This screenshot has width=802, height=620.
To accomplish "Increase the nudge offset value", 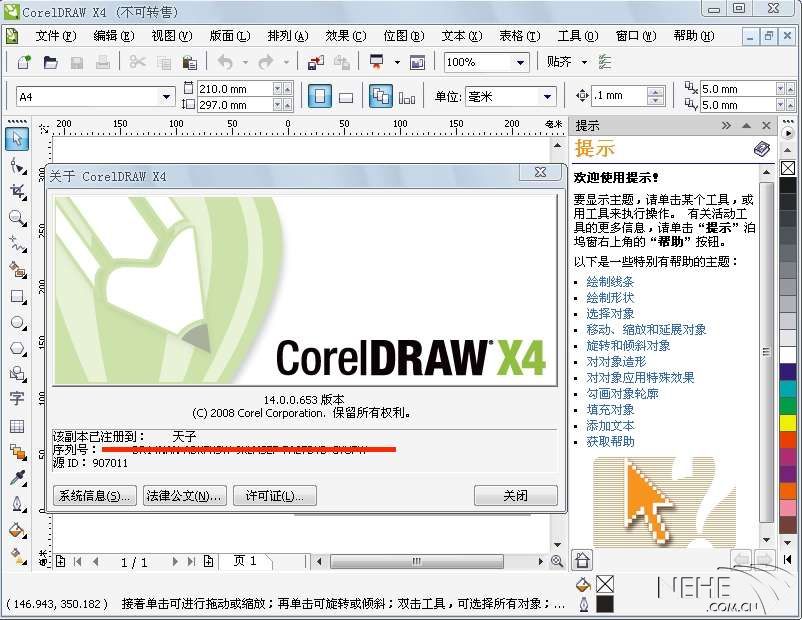I will 655,92.
